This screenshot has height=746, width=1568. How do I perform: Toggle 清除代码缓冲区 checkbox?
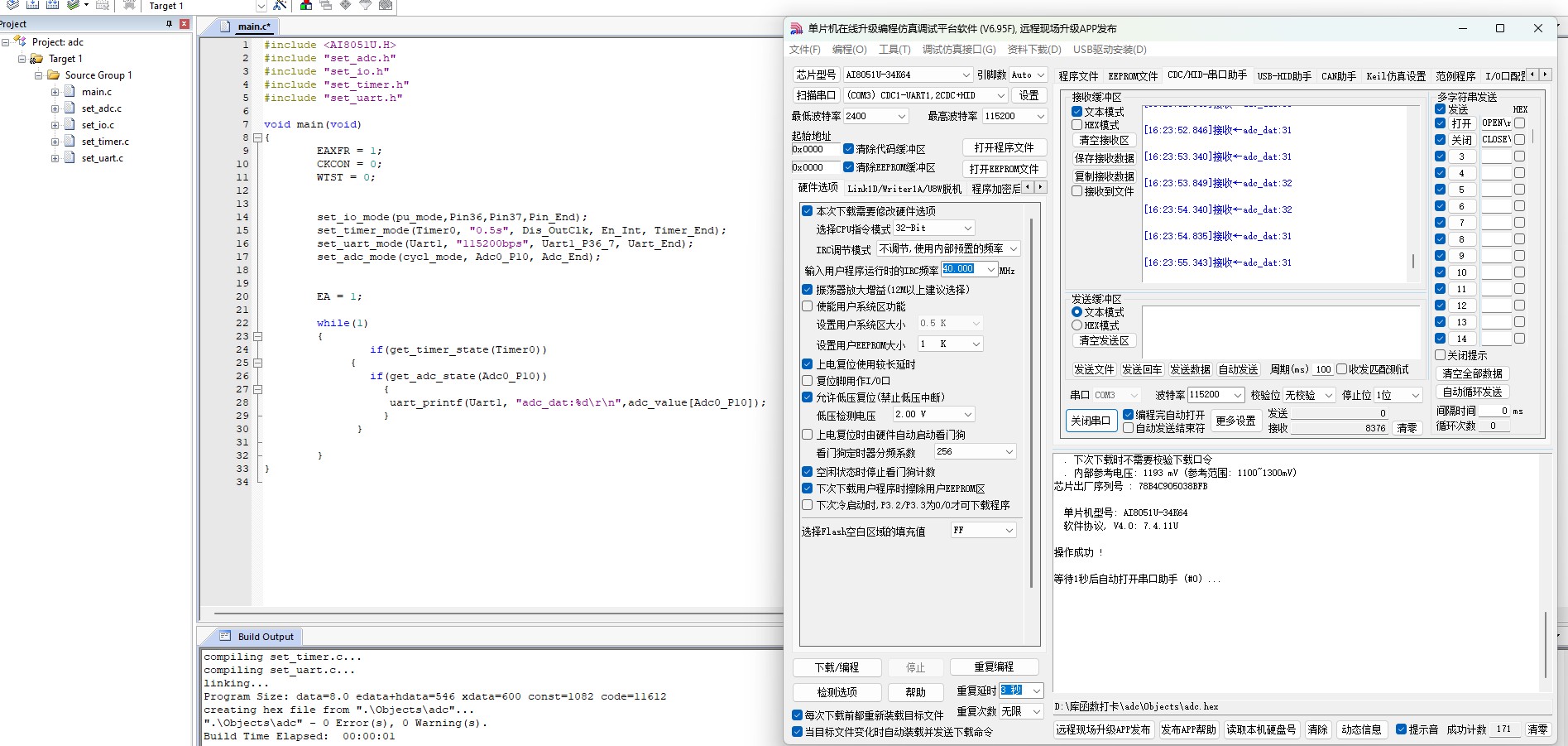[849, 149]
